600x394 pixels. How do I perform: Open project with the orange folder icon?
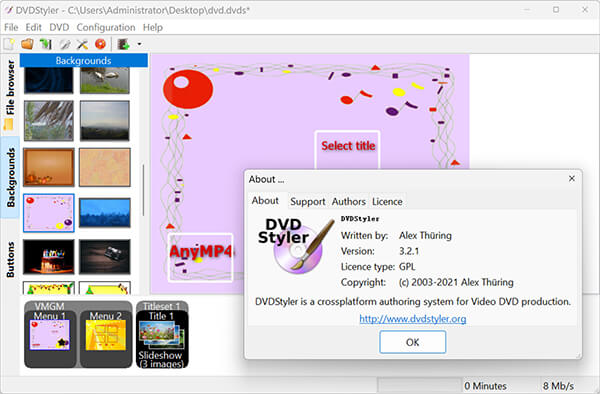pyautogui.click(x=27, y=44)
